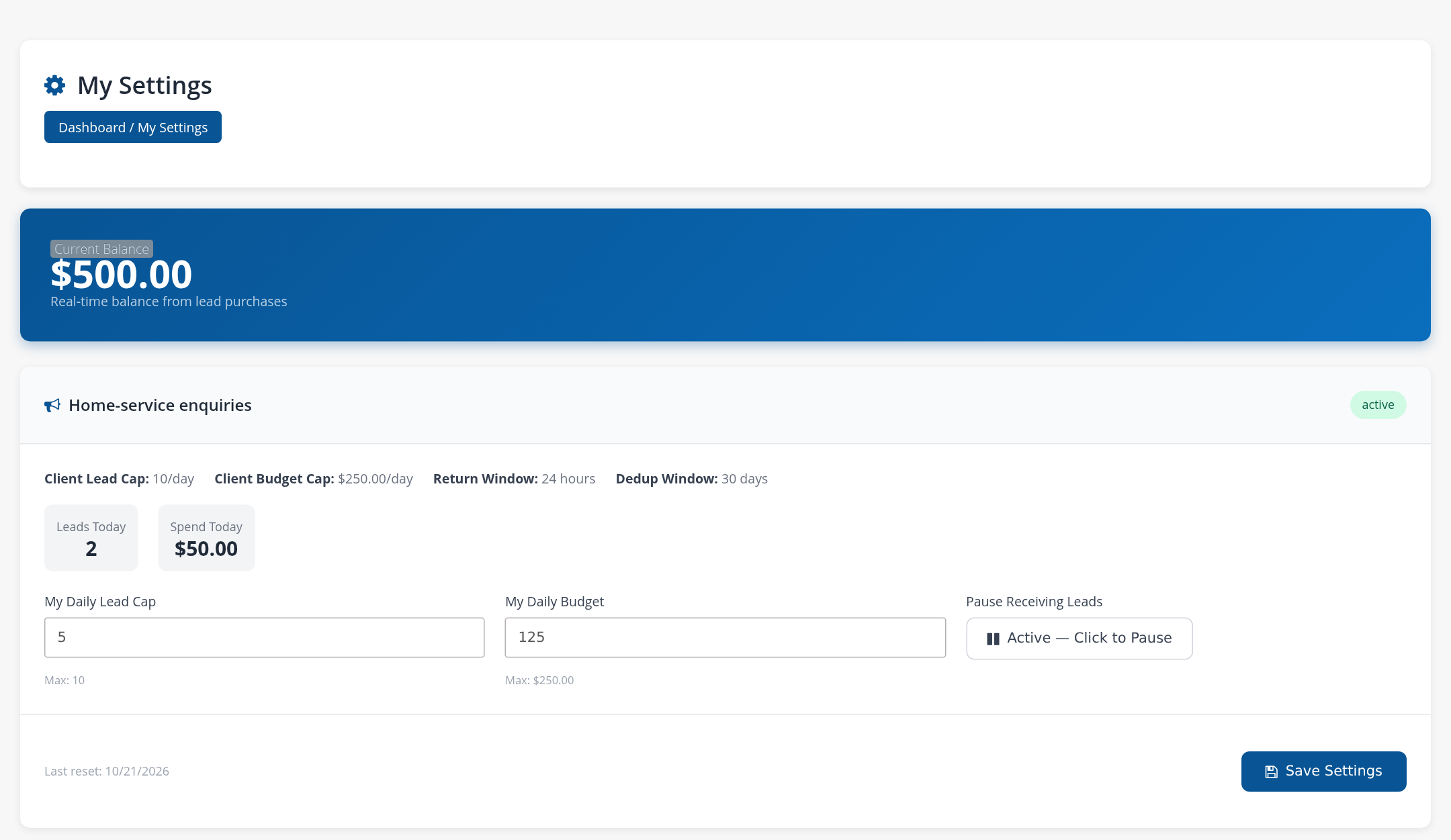Click the pause icon in the Active button
The width and height of the screenshot is (1451, 840).
pyautogui.click(x=993, y=639)
